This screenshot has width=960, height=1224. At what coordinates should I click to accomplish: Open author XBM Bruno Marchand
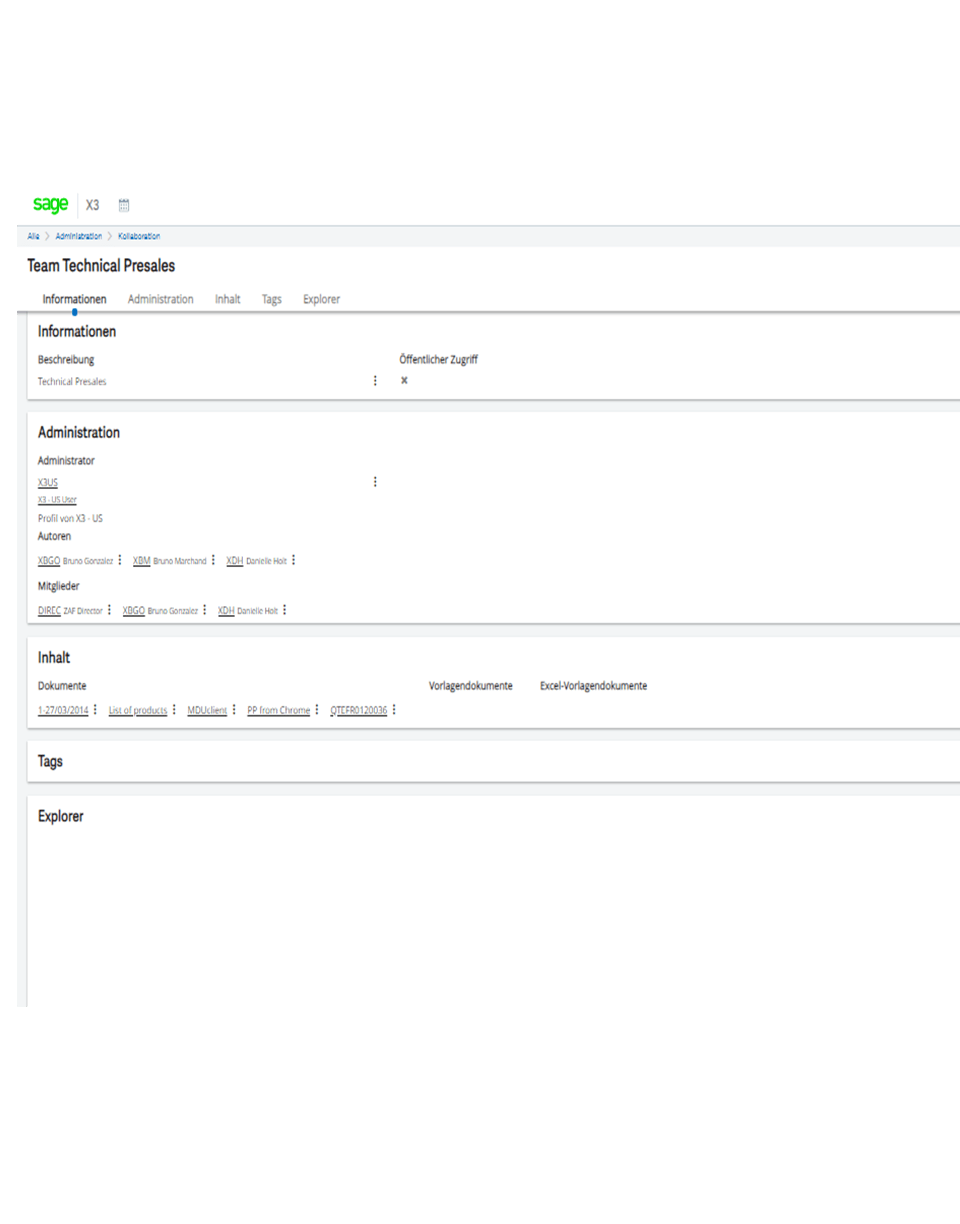point(169,561)
